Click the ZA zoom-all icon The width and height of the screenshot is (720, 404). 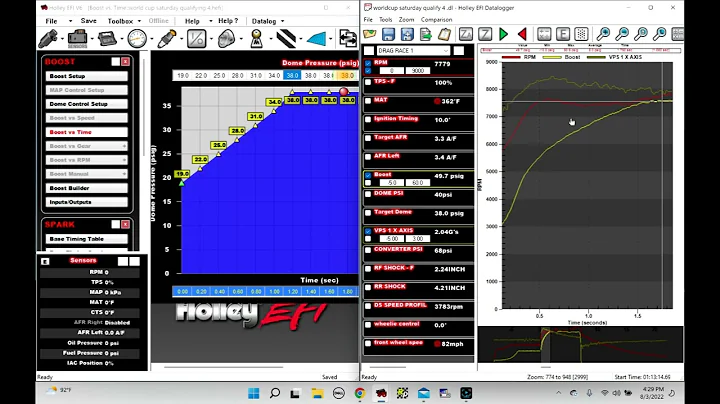pyautogui.click(x=466, y=34)
